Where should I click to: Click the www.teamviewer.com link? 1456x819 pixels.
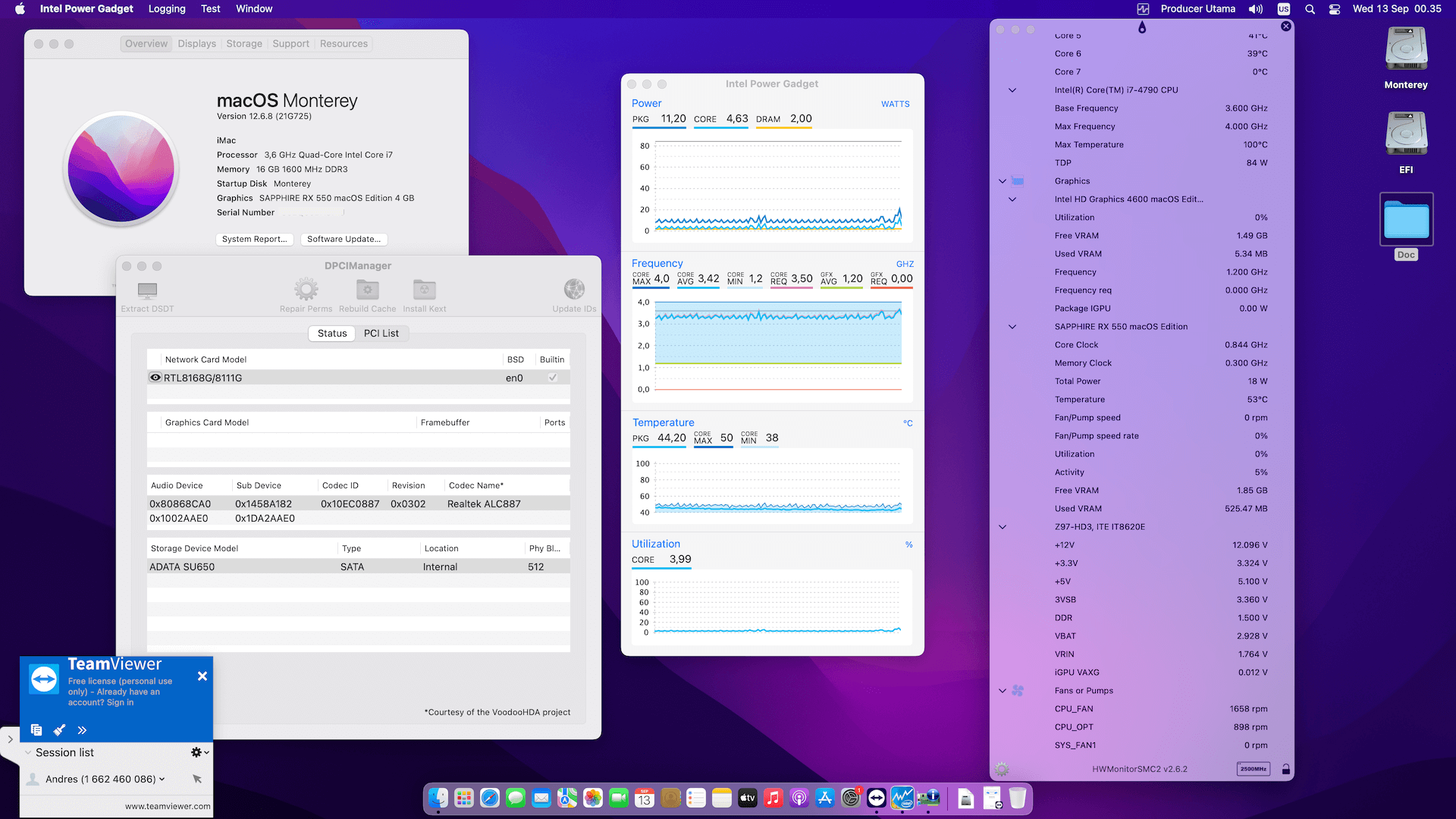168,806
